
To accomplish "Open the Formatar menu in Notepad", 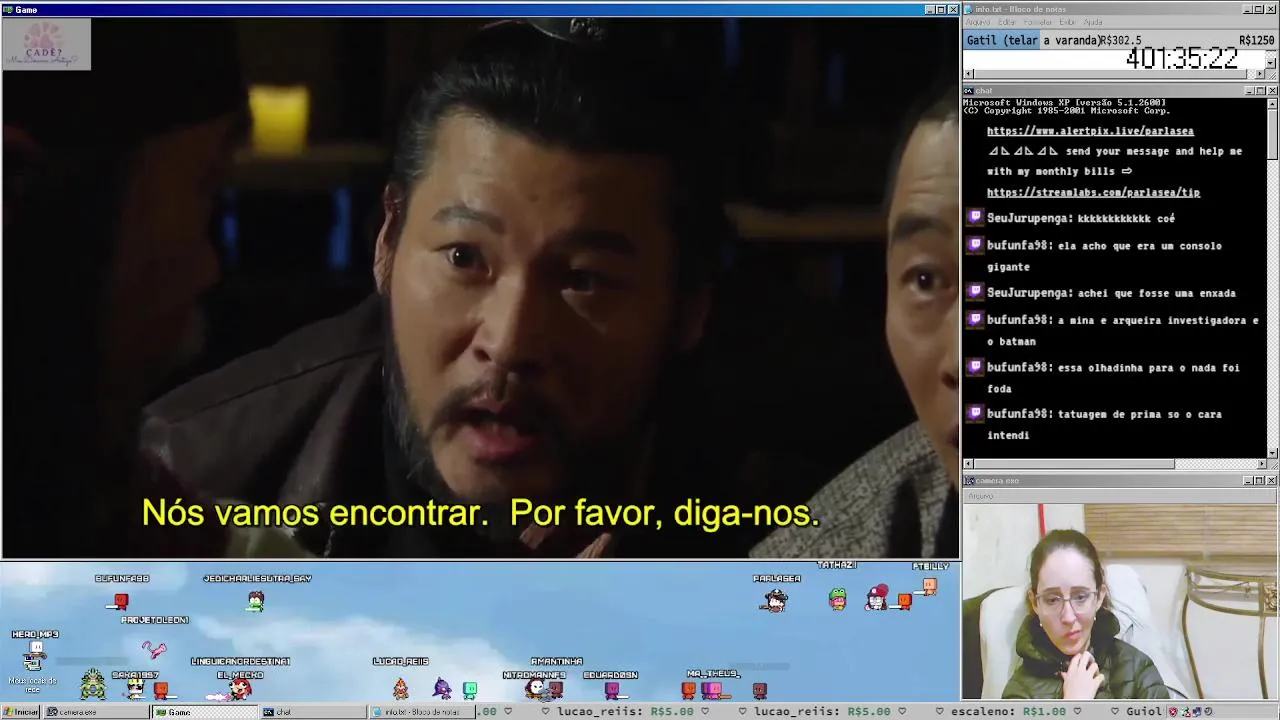I will (1038, 22).
